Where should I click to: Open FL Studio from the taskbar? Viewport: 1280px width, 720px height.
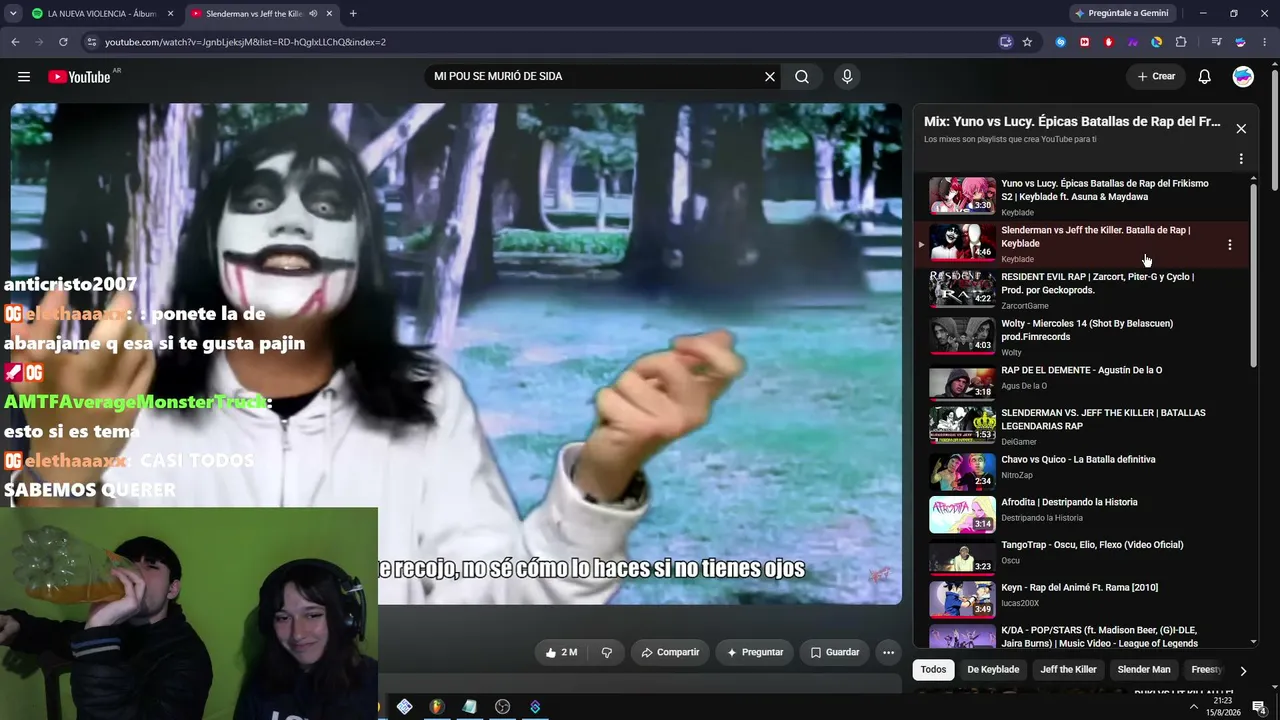(437, 707)
